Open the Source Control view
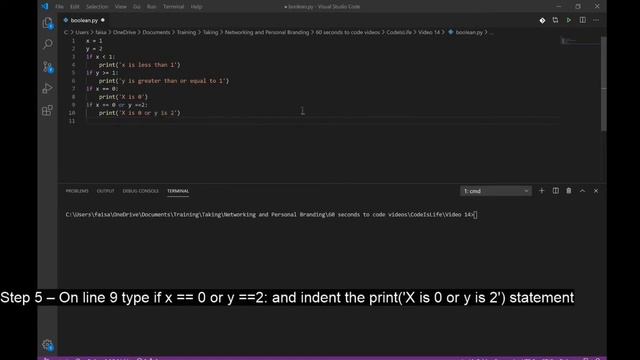The image size is (640, 360). 47,67
